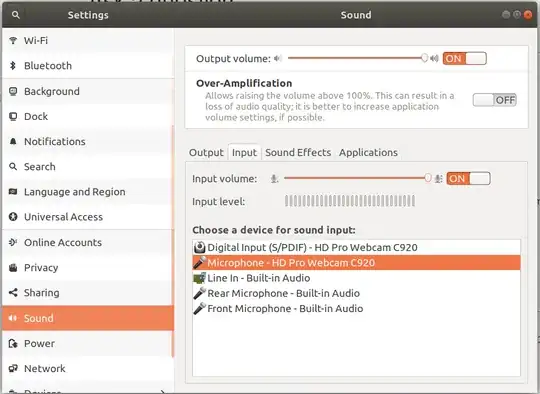Click the Network icon in sidebar

click(x=13, y=369)
